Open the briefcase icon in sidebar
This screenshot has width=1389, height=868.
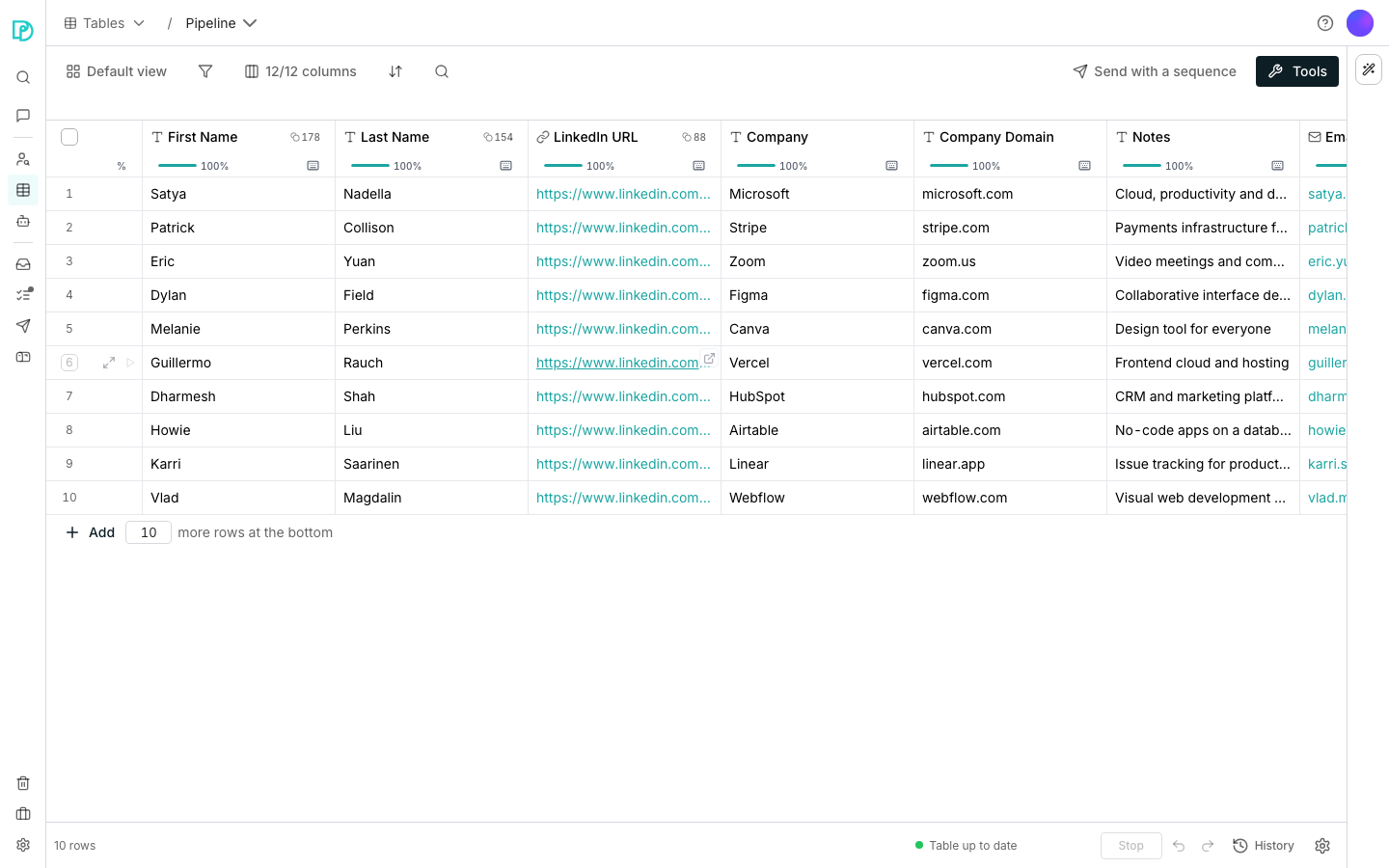pyautogui.click(x=23, y=814)
